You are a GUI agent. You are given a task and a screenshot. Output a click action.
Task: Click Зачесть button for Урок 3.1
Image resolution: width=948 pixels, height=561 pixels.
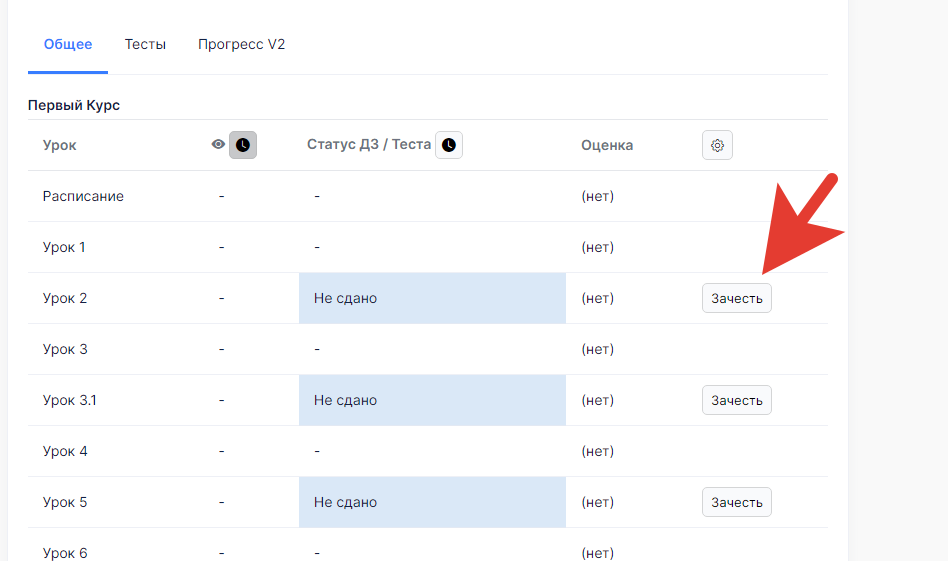click(736, 400)
